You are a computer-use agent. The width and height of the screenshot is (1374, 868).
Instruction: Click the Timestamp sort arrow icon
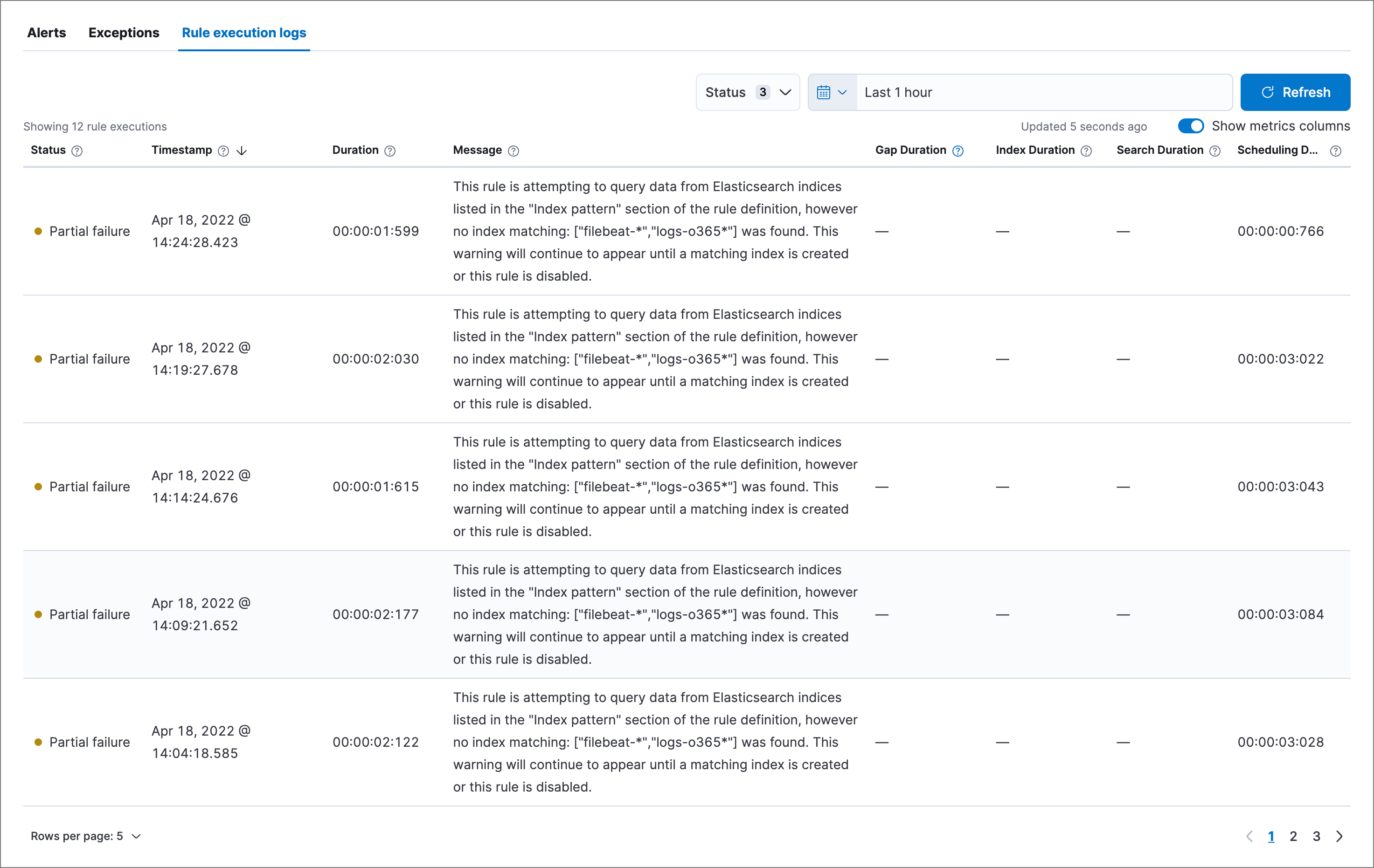tap(242, 151)
